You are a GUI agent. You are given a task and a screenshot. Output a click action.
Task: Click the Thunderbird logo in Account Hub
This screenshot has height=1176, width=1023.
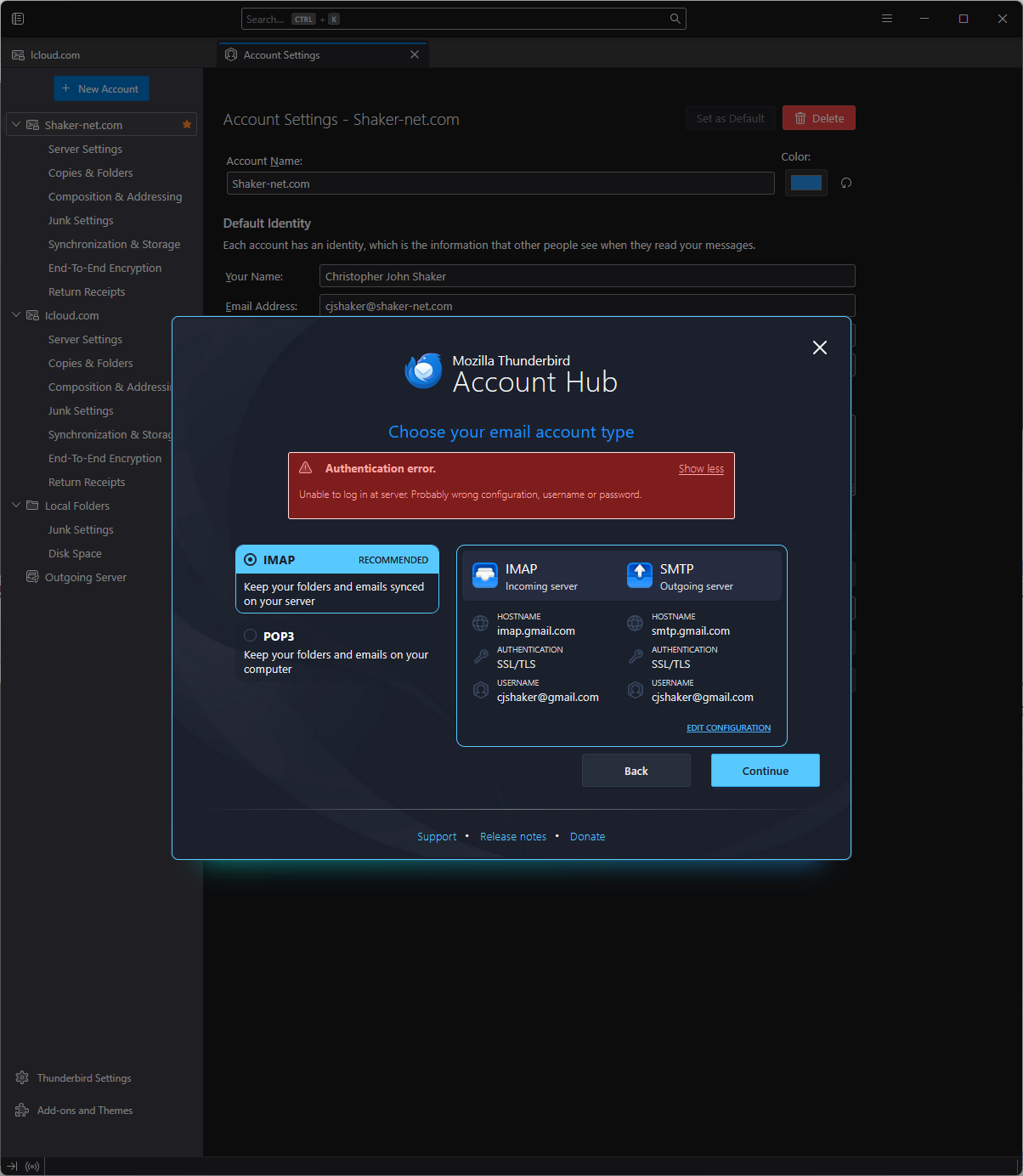(424, 371)
